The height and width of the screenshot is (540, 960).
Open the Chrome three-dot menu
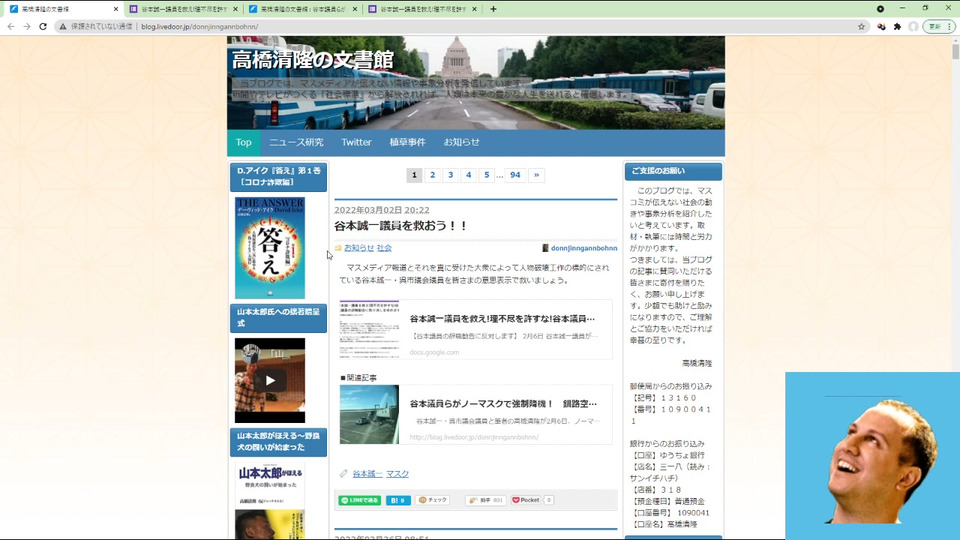[950, 26]
